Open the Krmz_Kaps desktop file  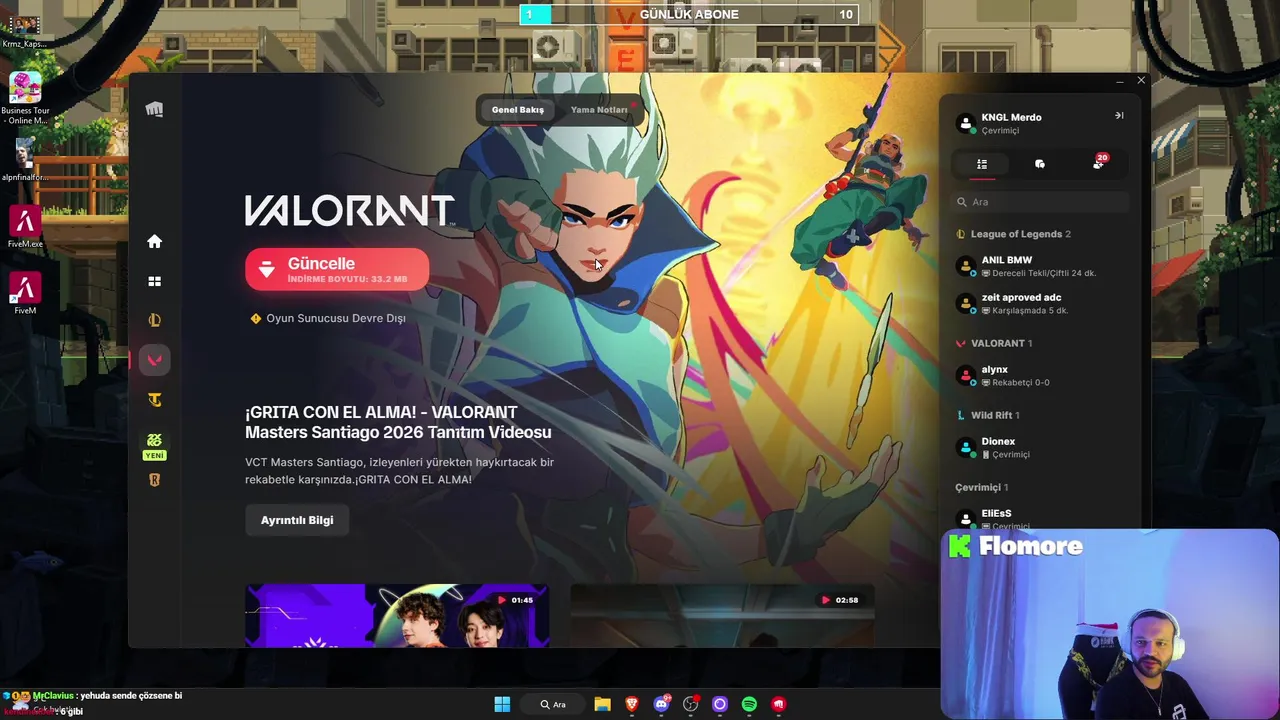(x=23, y=30)
